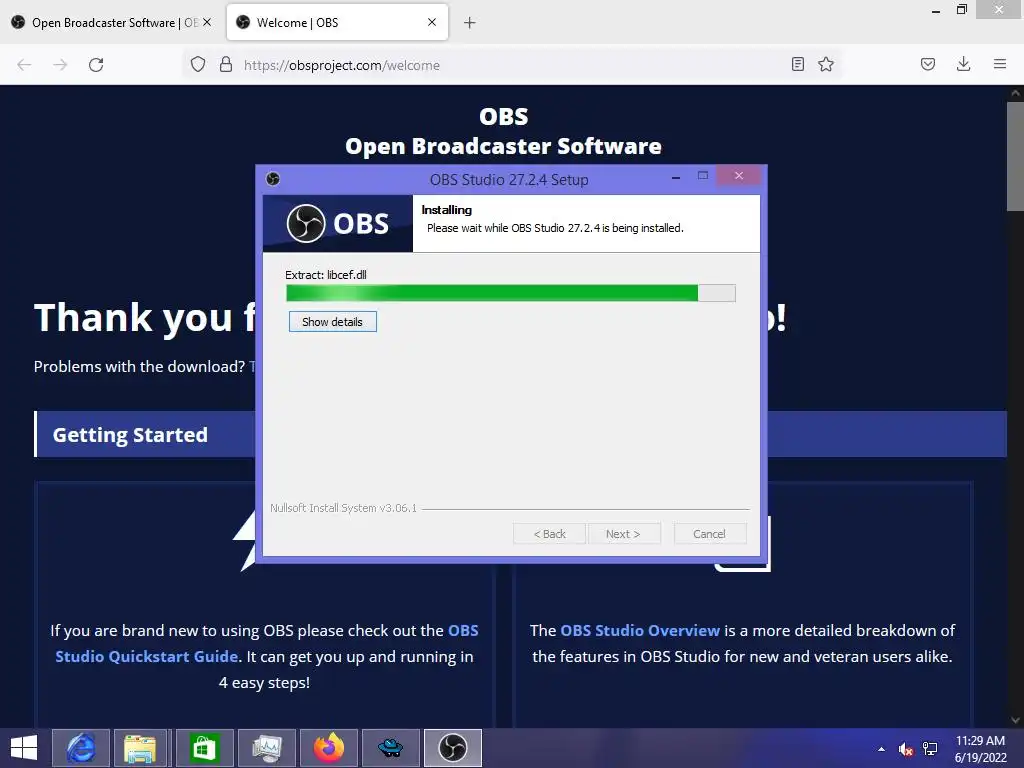
Task: Click the scrollbar down arrow
Action: click(x=1015, y=720)
